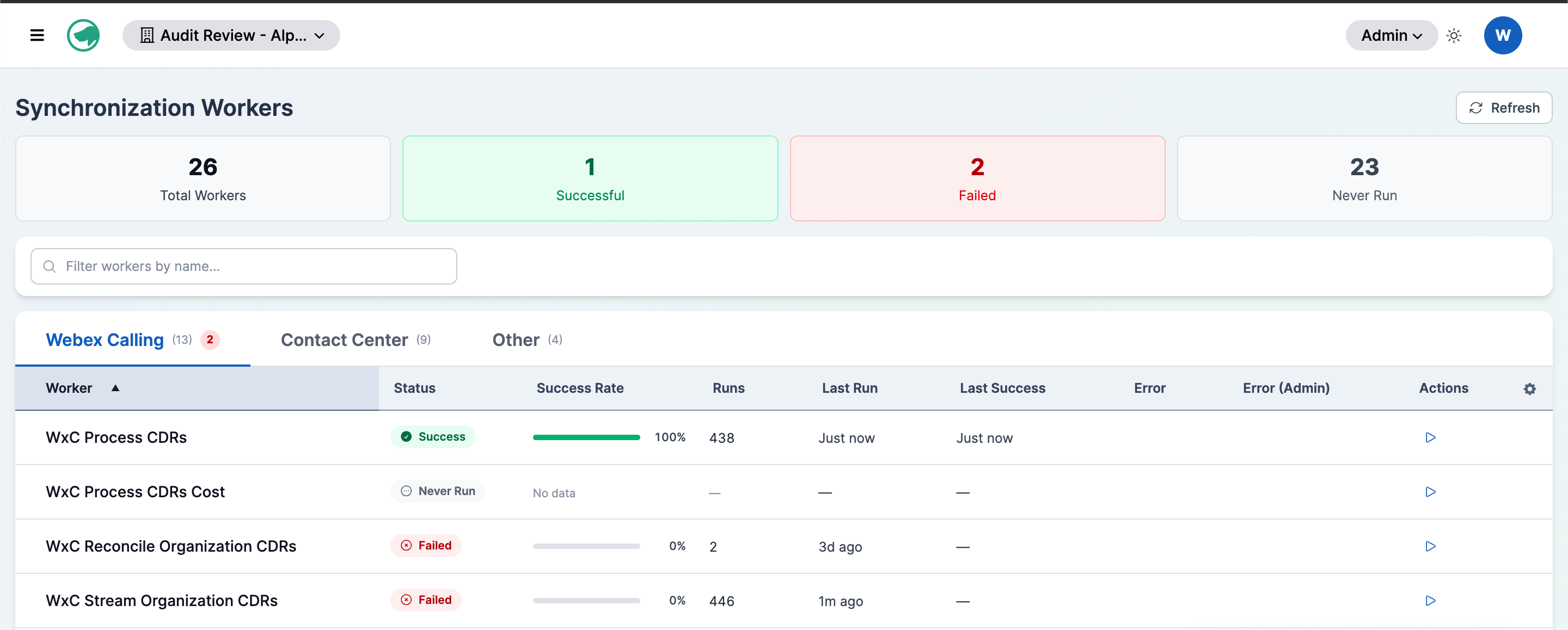Select the WxC Process CDRs row name
Viewport: 1568px width, 630px height.
(x=117, y=437)
